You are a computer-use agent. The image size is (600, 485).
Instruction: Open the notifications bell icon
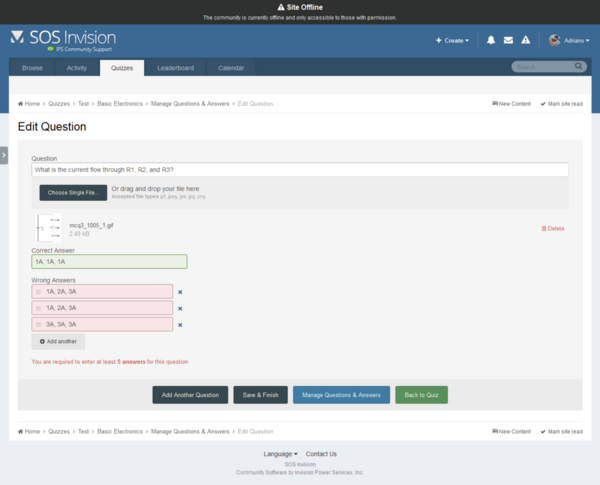(491, 40)
